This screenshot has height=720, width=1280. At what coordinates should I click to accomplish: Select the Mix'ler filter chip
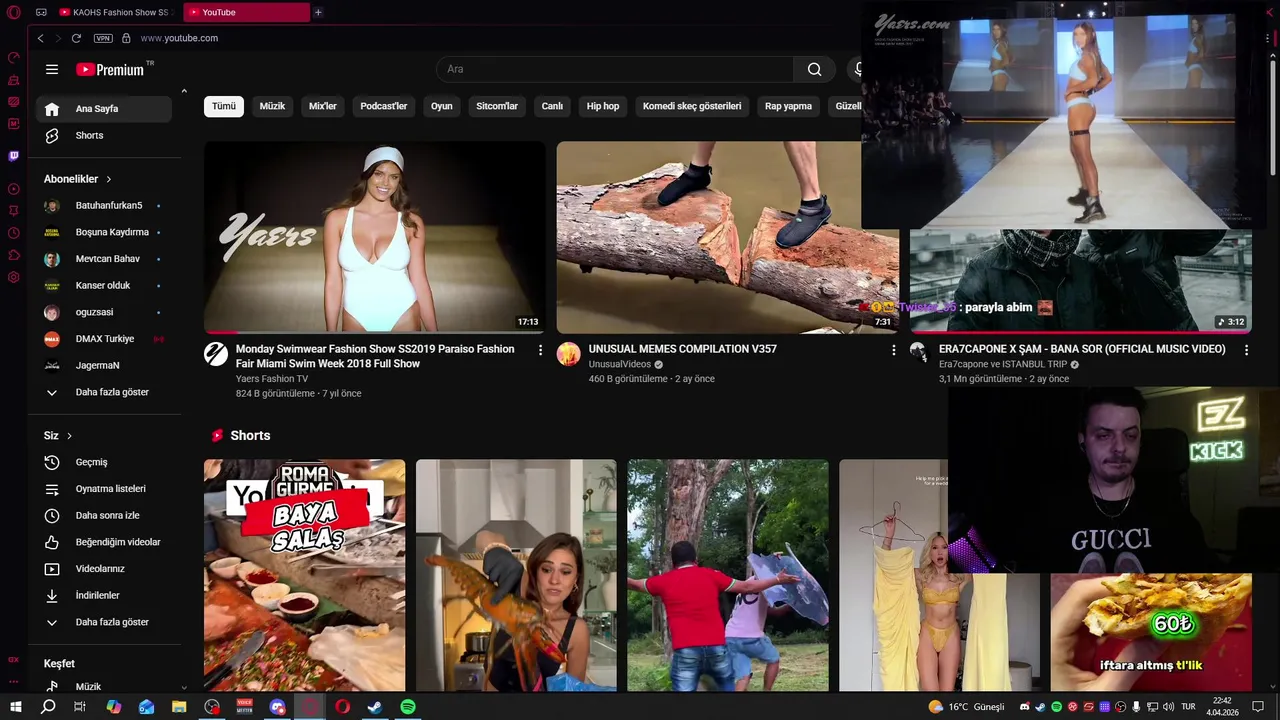click(x=323, y=106)
